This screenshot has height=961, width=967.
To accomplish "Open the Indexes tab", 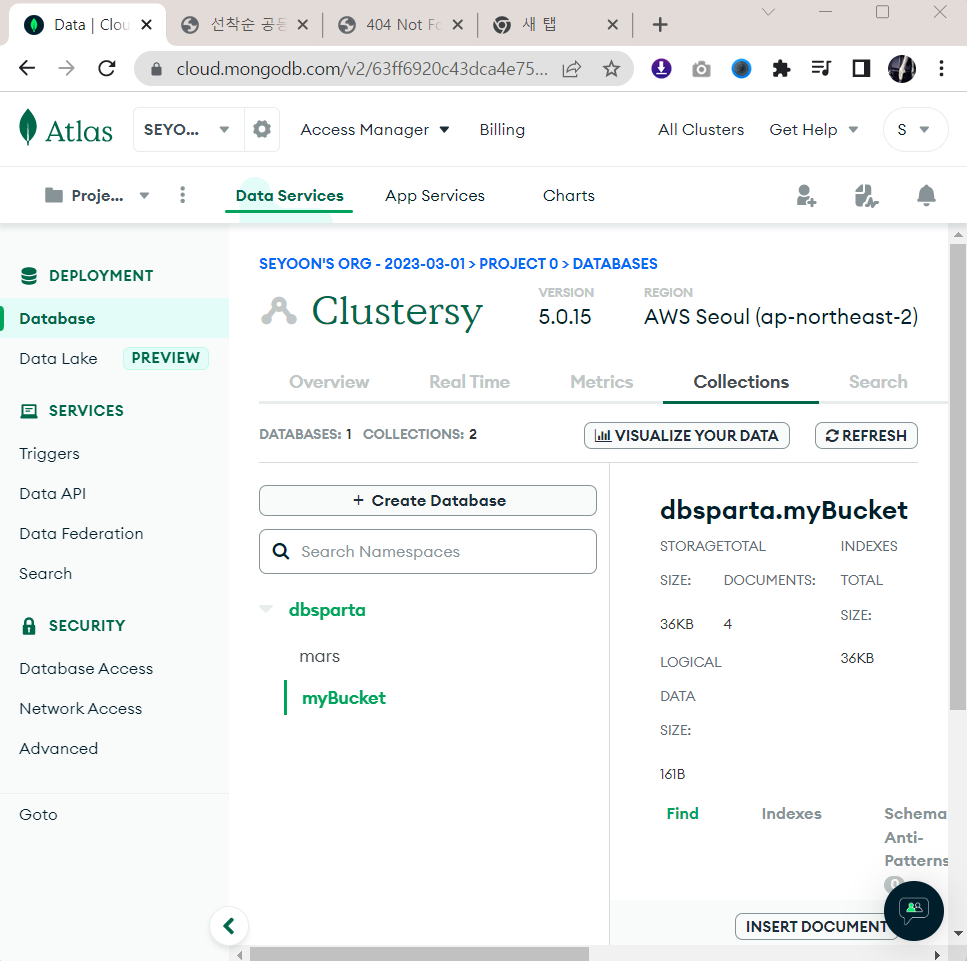I will pyautogui.click(x=791, y=814).
